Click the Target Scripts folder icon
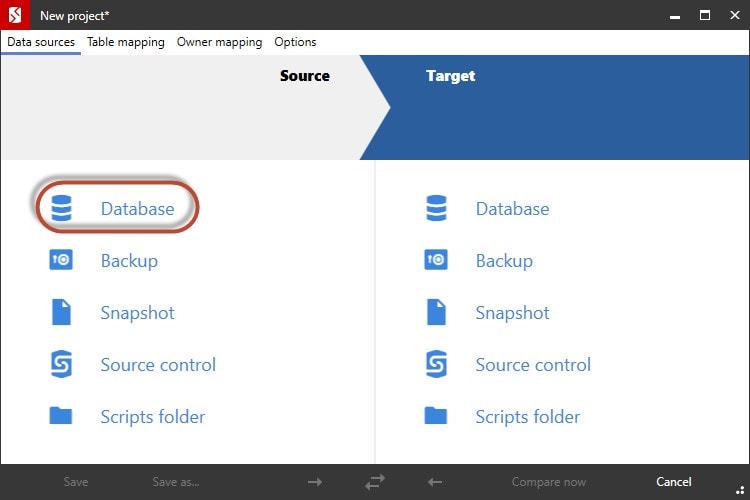Image resolution: width=750 pixels, height=500 pixels. [436, 415]
